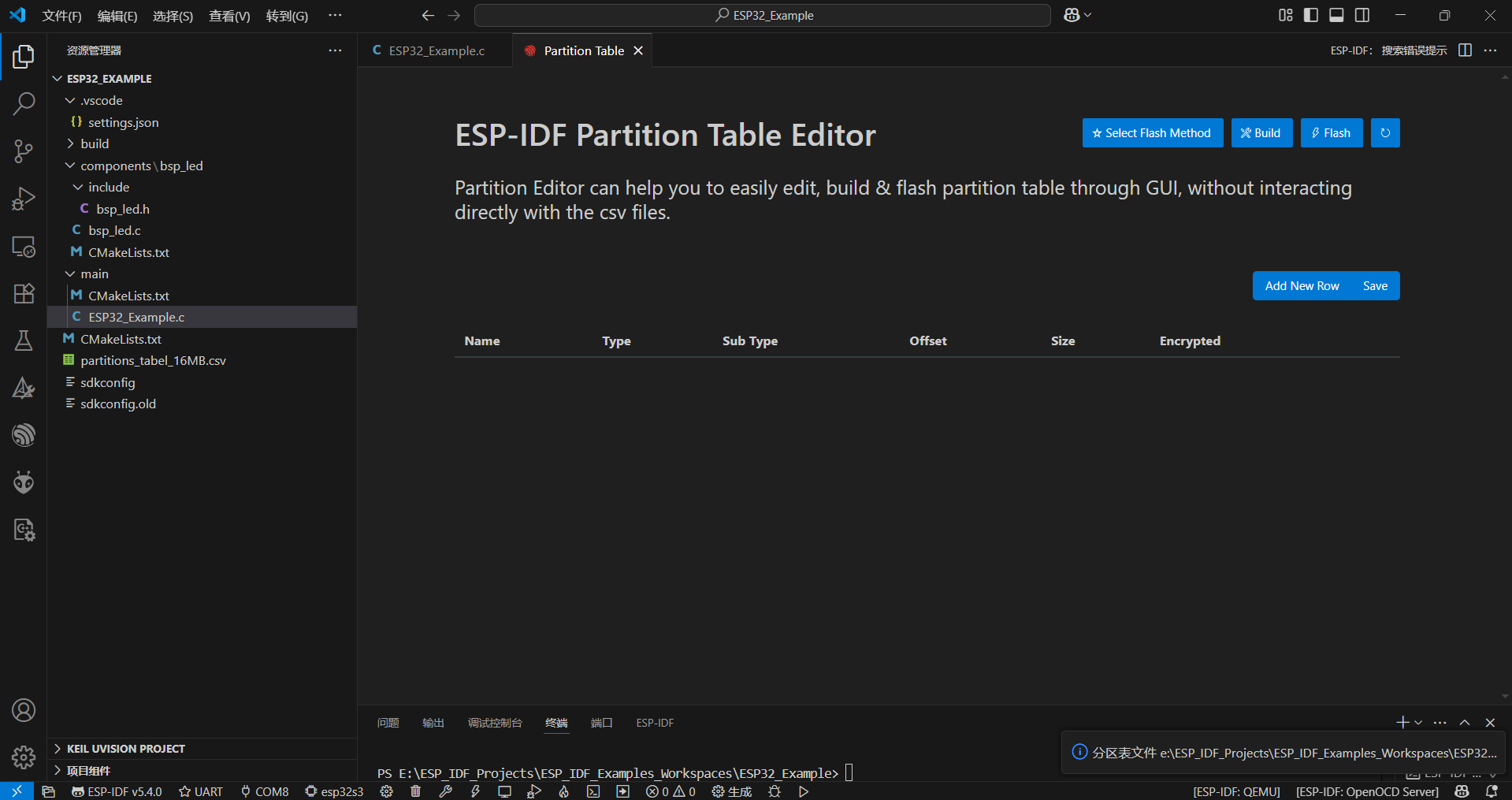Collapse the .vscode folder
1512x800 pixels.
click(x=70, y=100)
